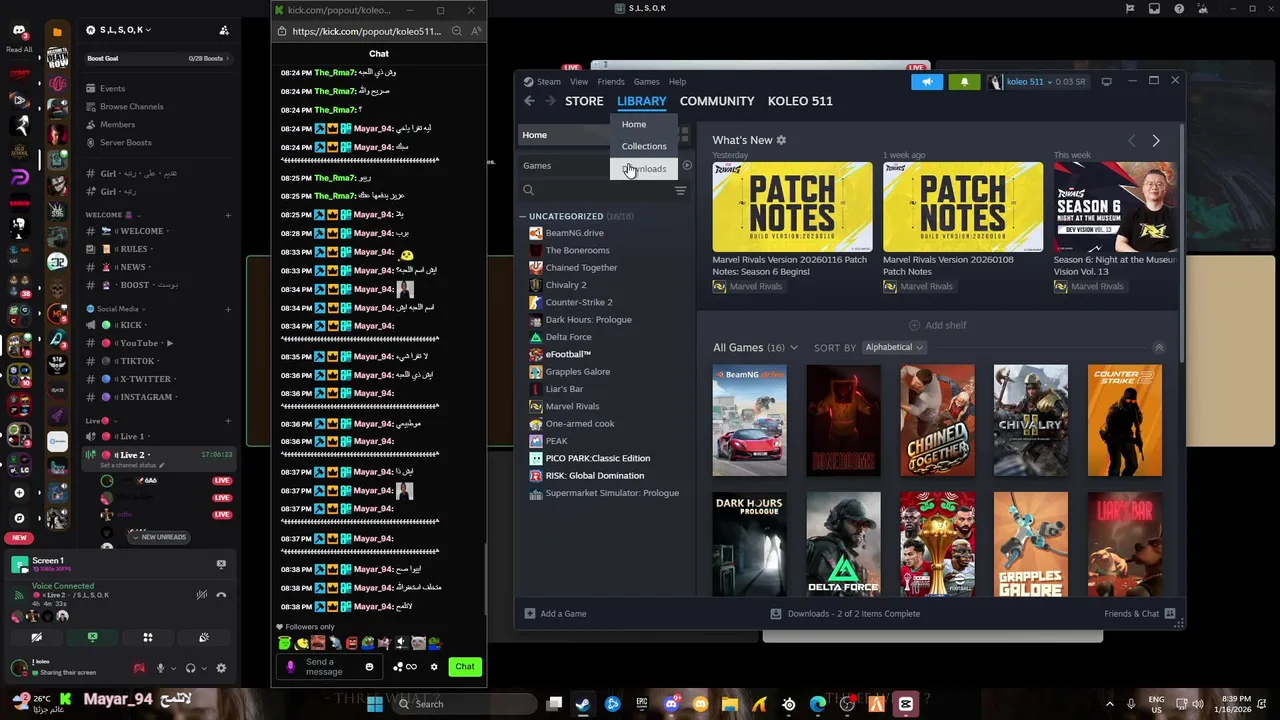Select Marvel Rivals in games list

[x=572, y=406]
